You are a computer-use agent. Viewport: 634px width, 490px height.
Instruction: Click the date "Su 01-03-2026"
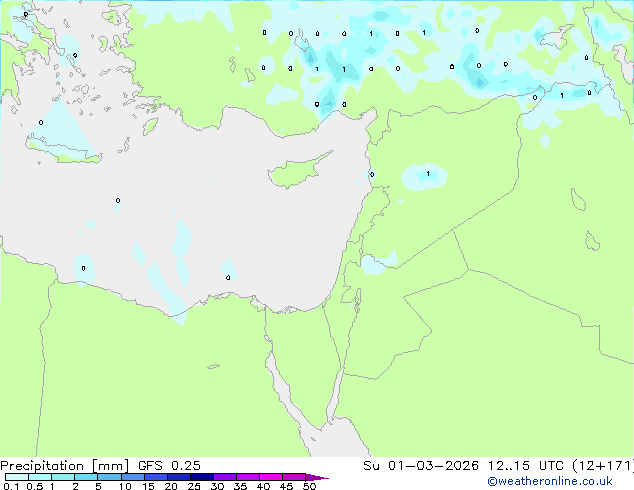click(x=421, y=466)
